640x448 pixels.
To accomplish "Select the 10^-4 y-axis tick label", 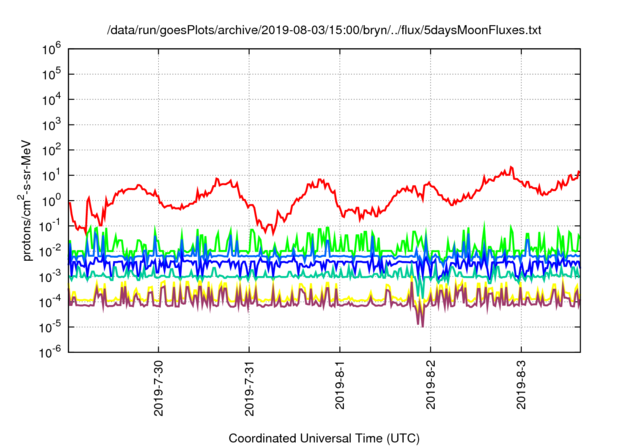I will (51, 302).
